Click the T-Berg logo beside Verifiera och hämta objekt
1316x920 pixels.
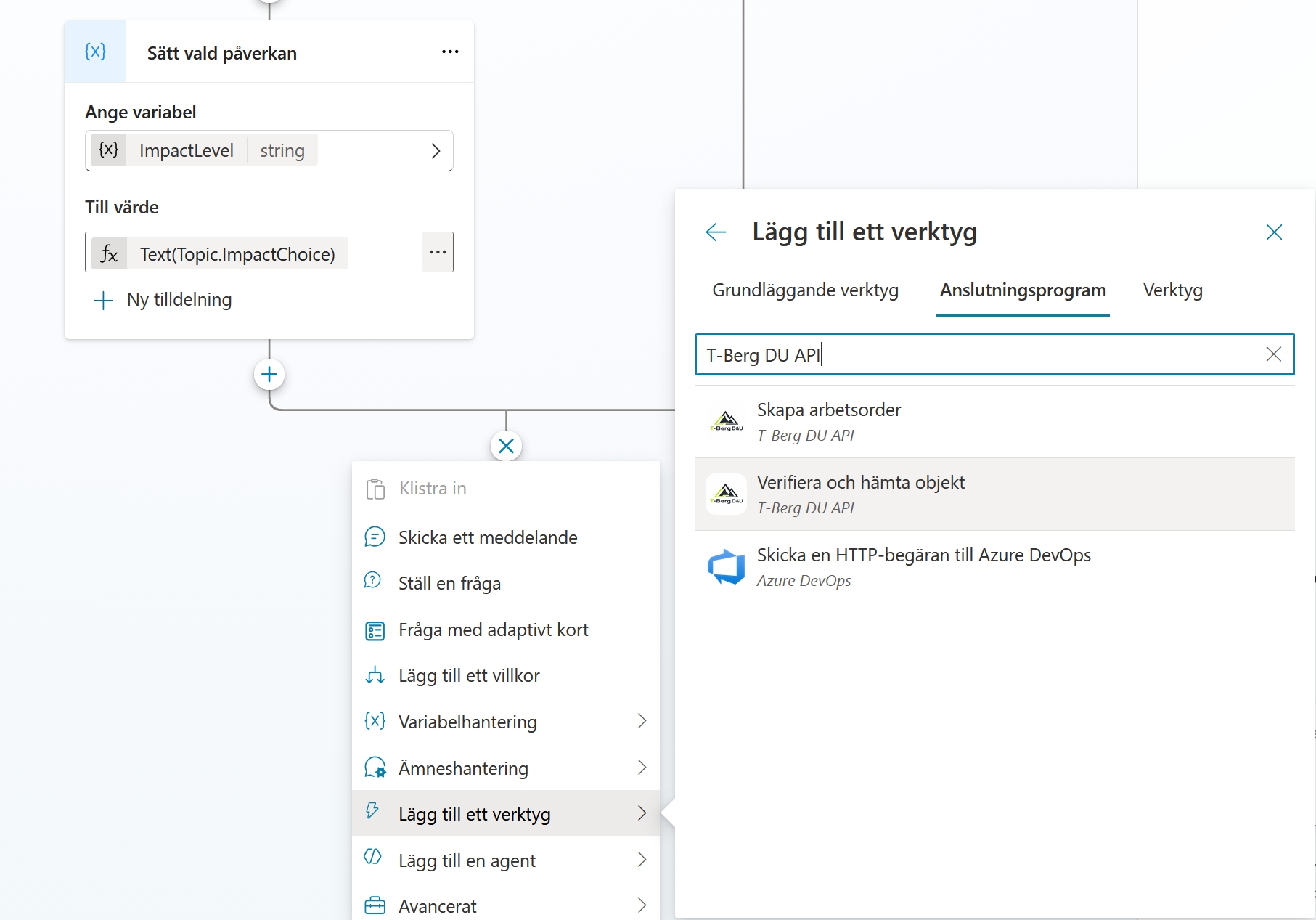click(727, 494)
